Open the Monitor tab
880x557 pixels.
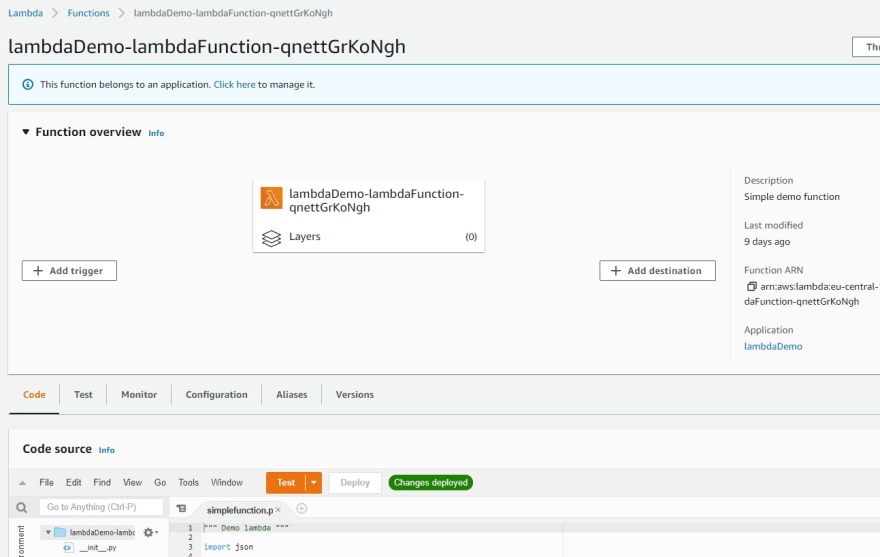139,395
